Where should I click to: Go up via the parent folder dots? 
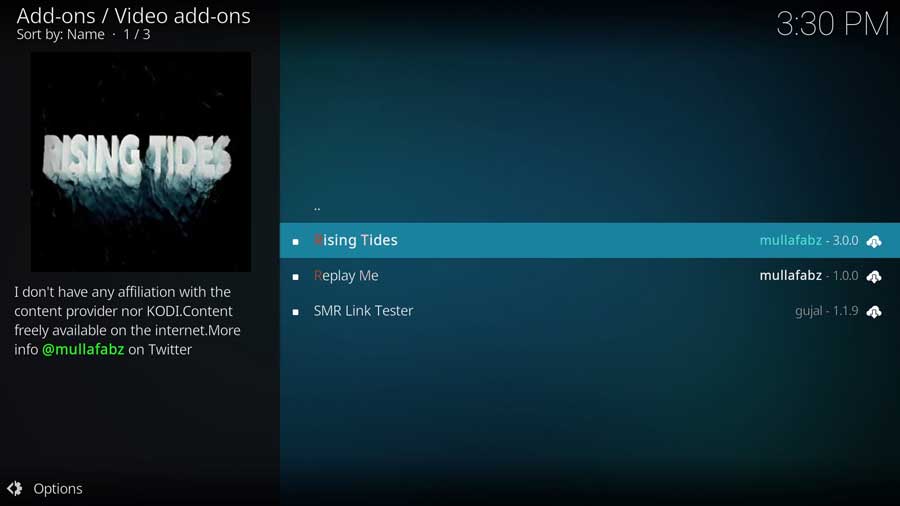(x=317, y=208)
